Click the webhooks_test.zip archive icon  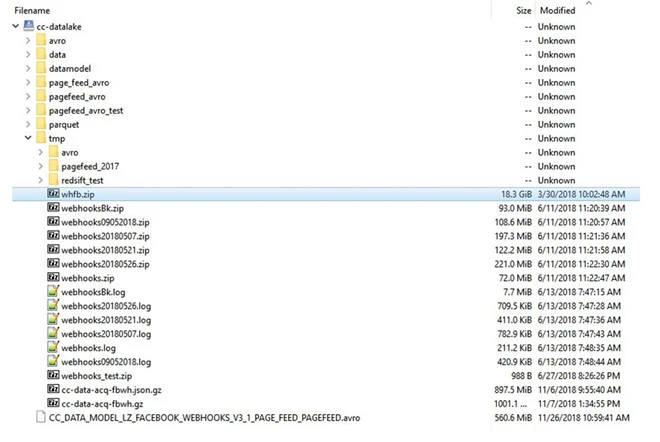[x=53, y=375]
